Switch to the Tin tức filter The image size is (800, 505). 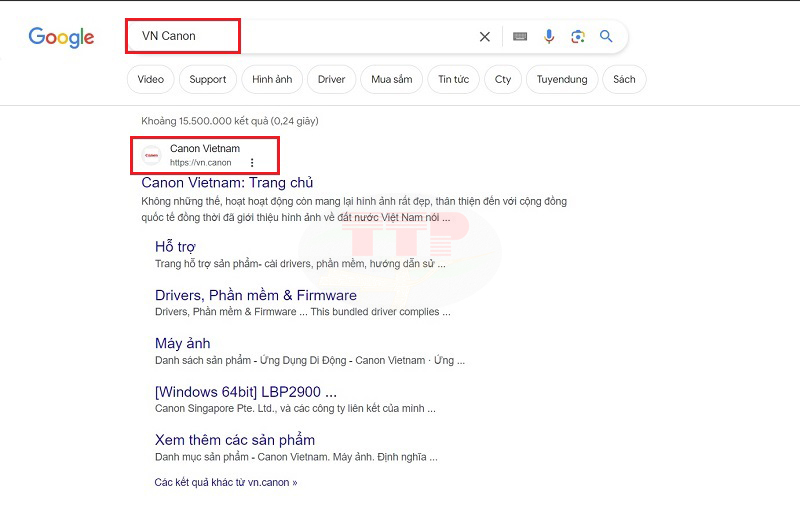(x=454, y=79)
